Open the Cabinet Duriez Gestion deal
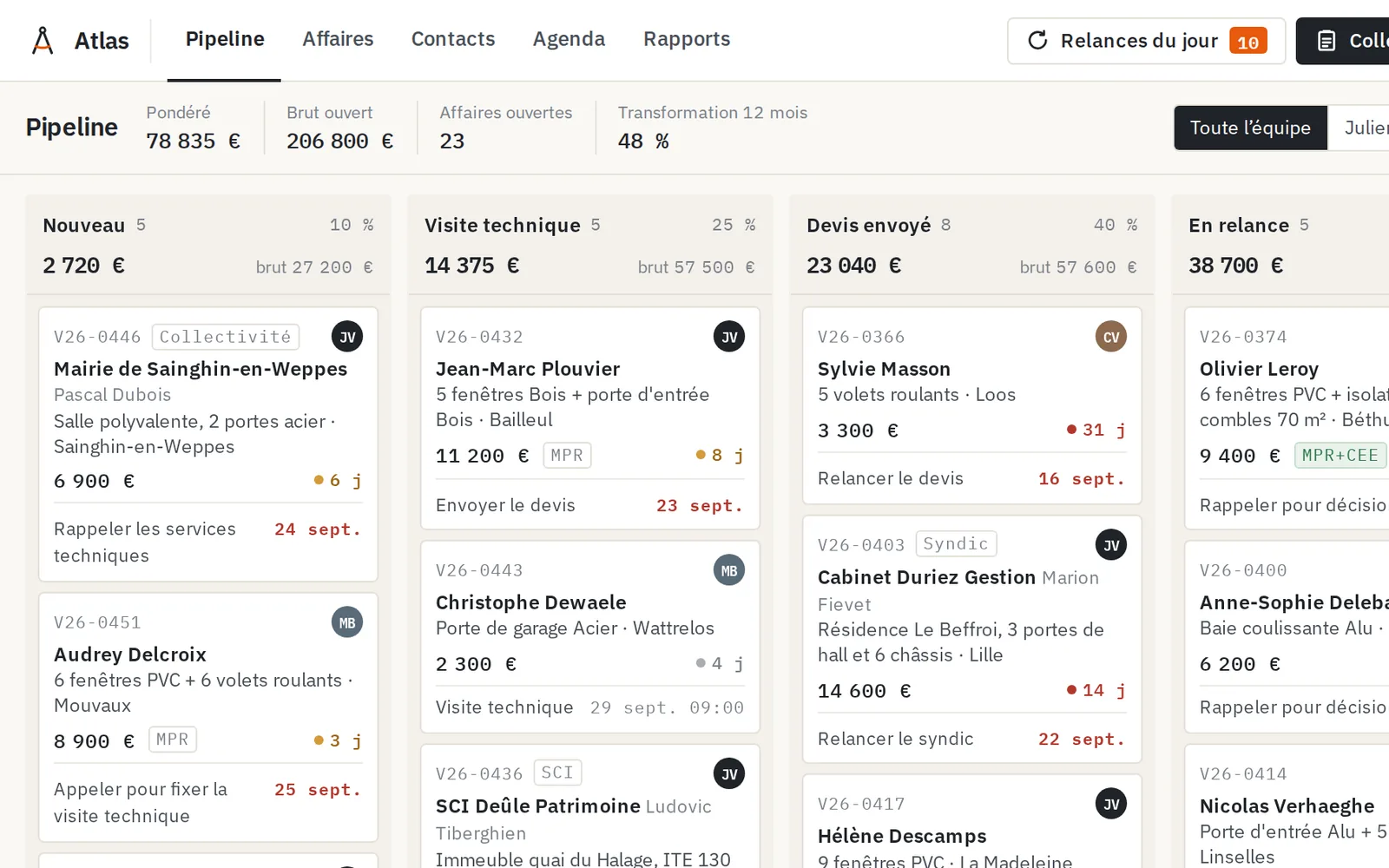 point(972,640)
